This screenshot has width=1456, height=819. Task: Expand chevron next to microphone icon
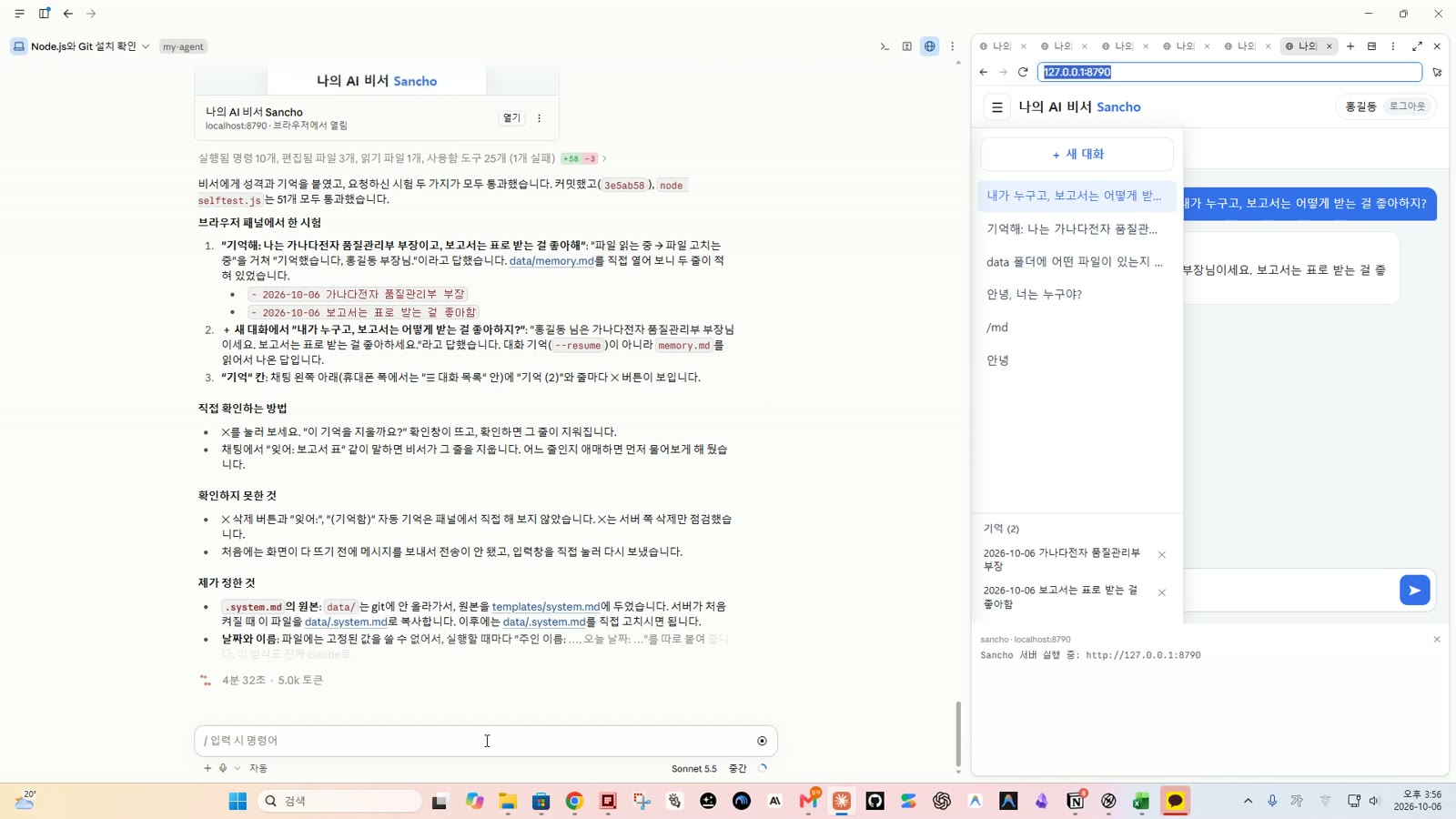[238, 768]
